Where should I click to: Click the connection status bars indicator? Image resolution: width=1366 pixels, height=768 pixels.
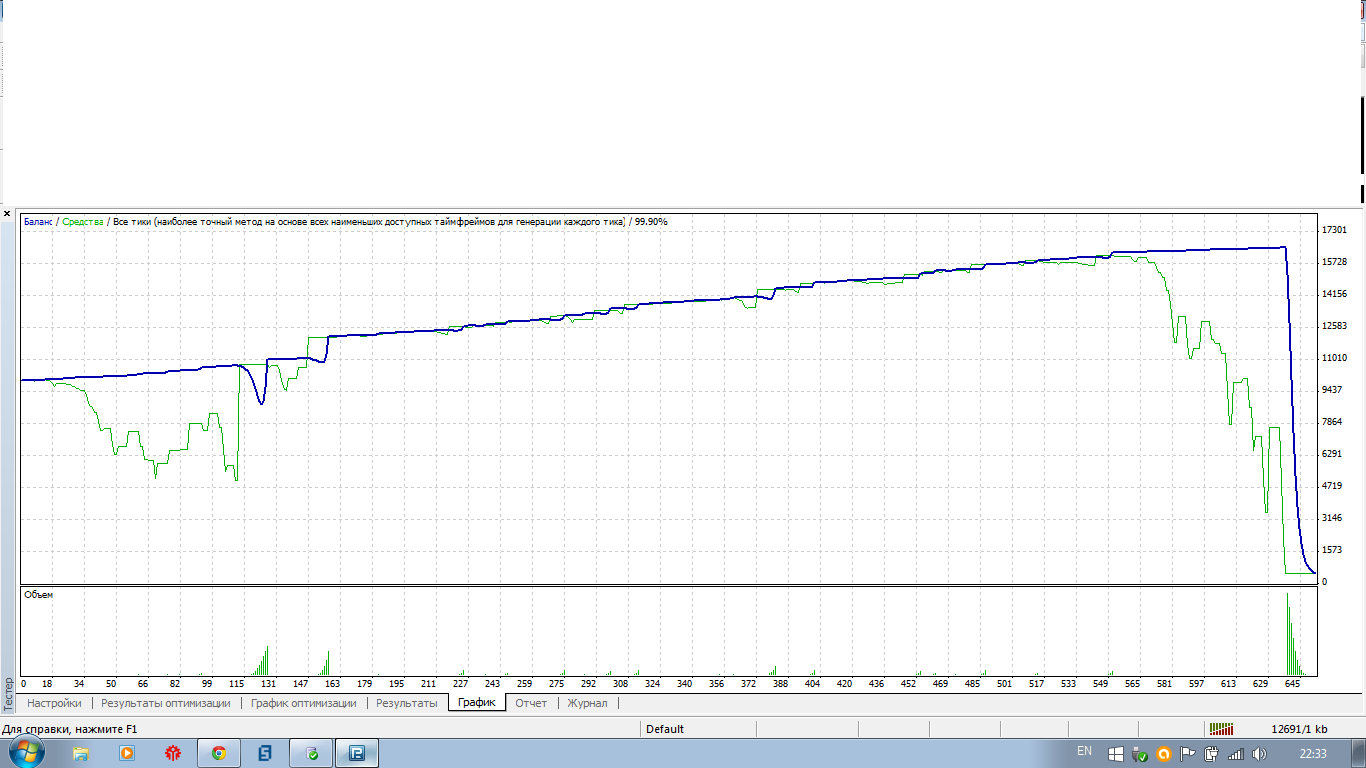coord(1221,729)
